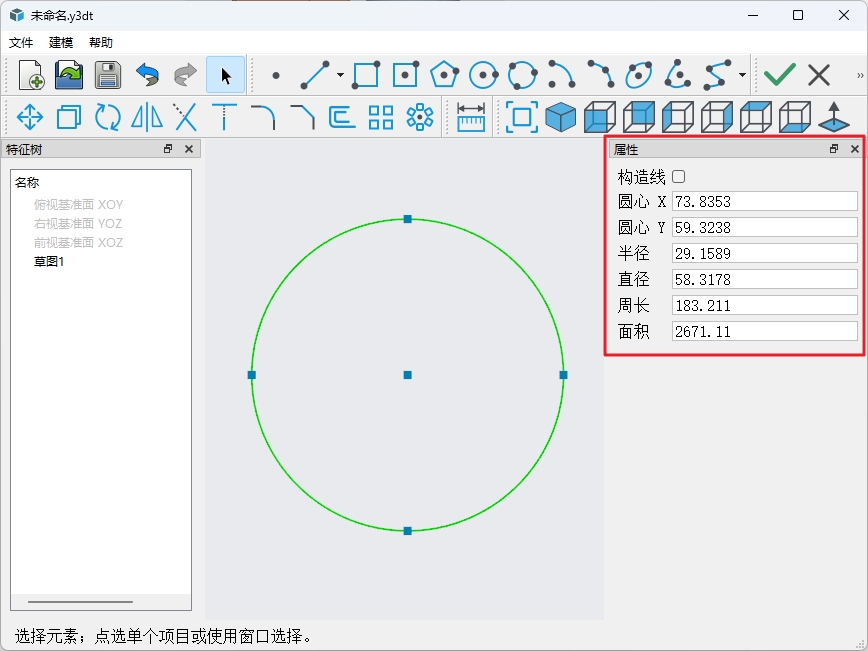Click the 圆心 X input field
The image size is (868, 651).
(x=764, y=202)
